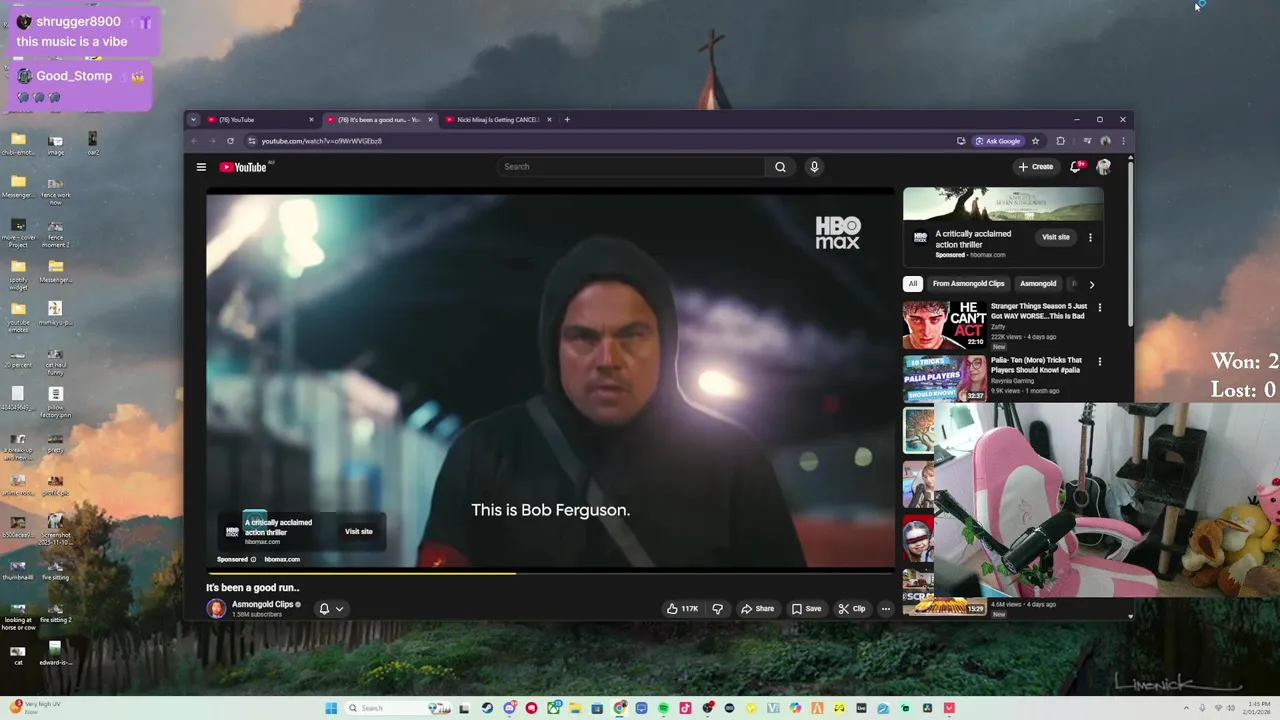Open options for Palia Ten Tricks video
Viewport: 1280px width, 720px height.
[1099, 362]
